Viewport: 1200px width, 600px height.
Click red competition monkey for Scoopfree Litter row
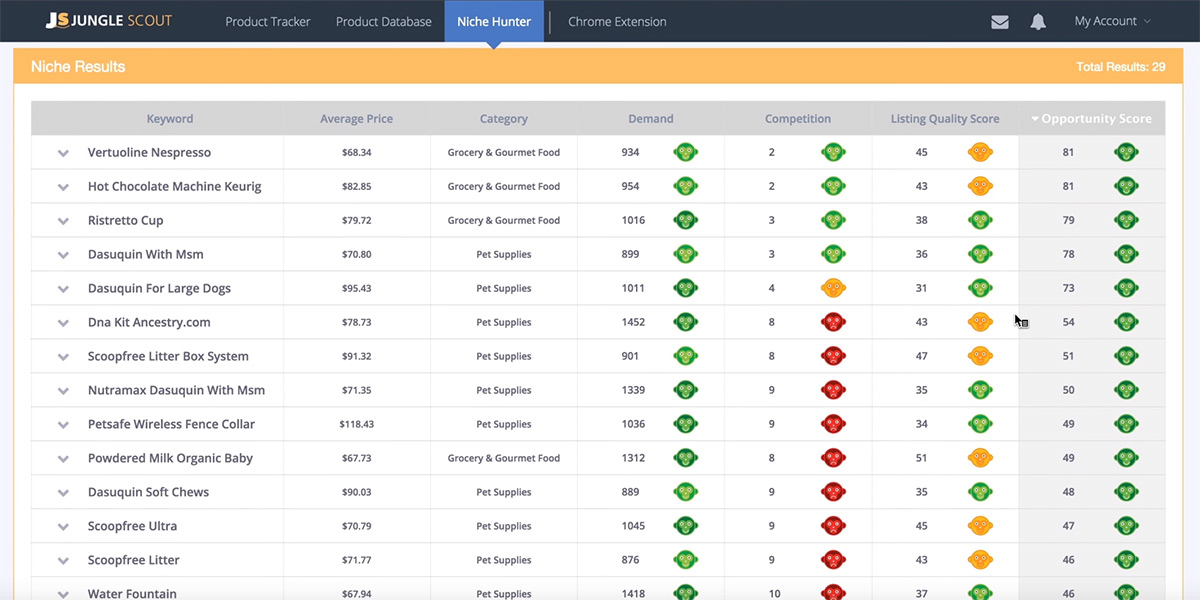[x=833, y=560]
